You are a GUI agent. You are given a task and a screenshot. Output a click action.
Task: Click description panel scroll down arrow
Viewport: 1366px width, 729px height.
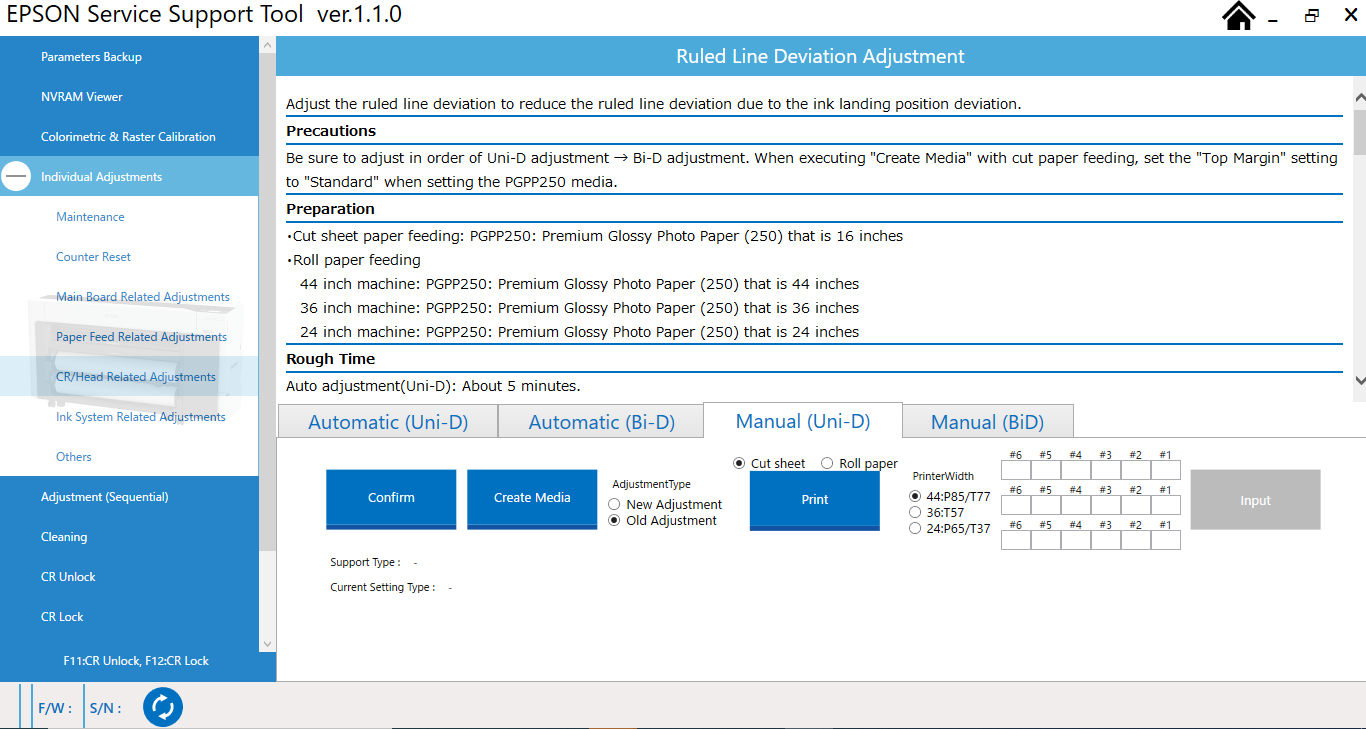point(1359,380)
